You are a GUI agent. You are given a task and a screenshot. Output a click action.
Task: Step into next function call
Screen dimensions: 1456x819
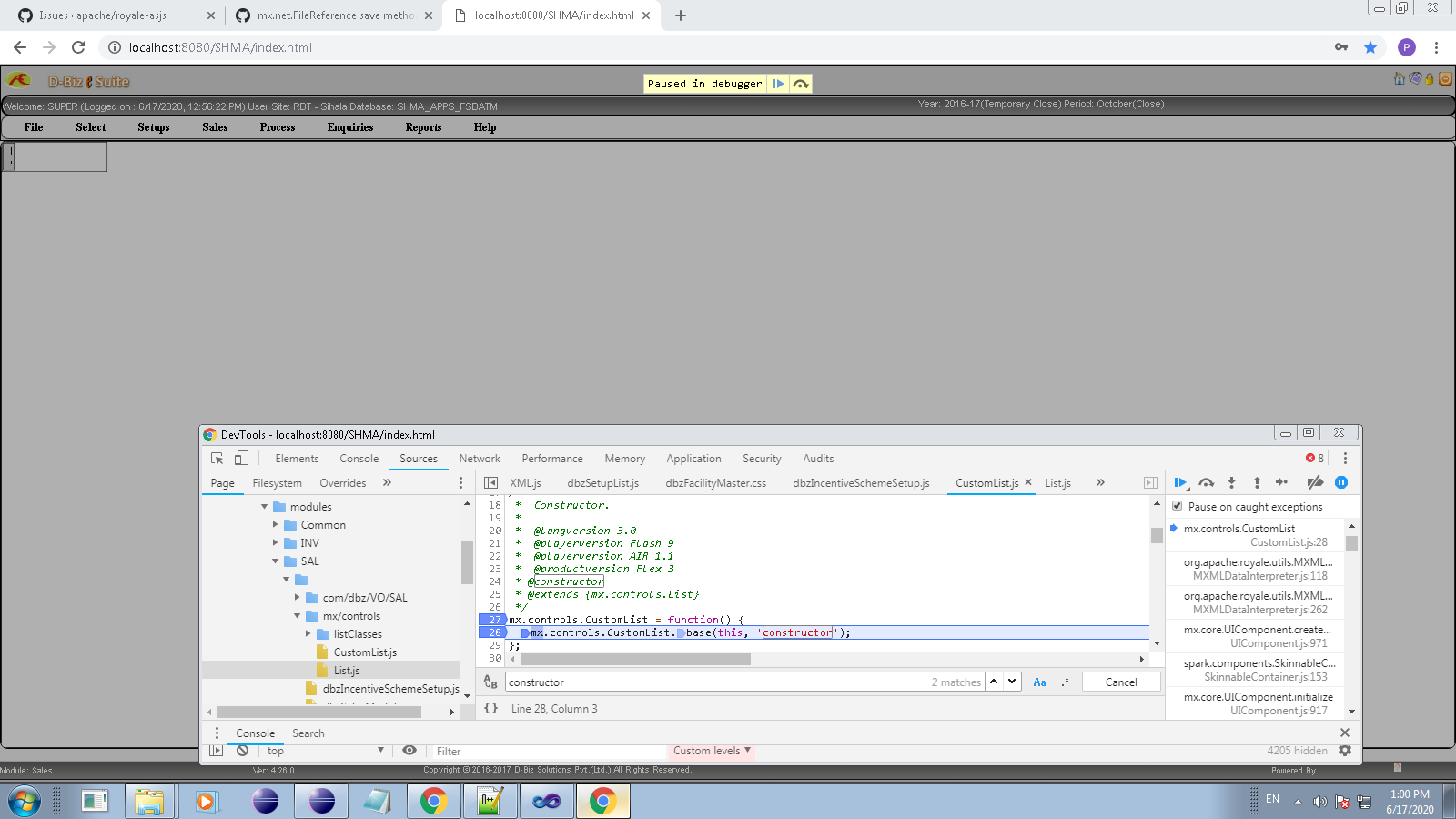pyautogui.click(x=1231, y=483)
